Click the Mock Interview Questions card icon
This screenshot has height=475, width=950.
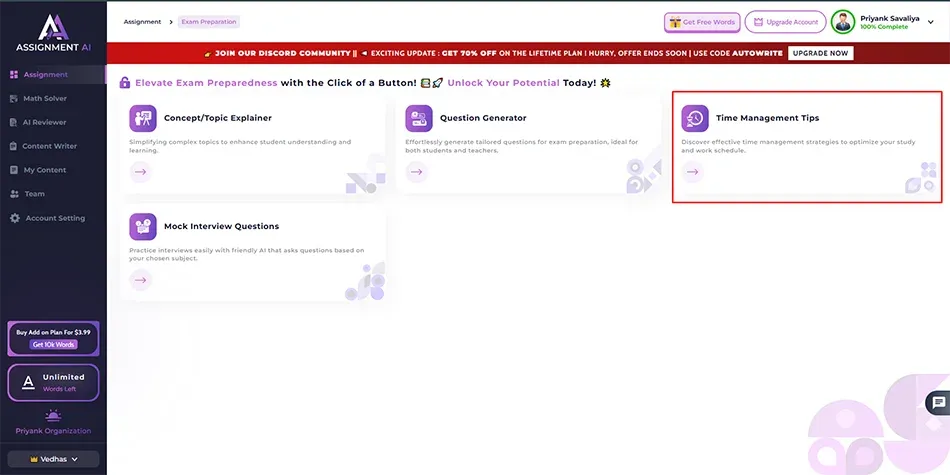pyautogui.click(x=143, y=226)
